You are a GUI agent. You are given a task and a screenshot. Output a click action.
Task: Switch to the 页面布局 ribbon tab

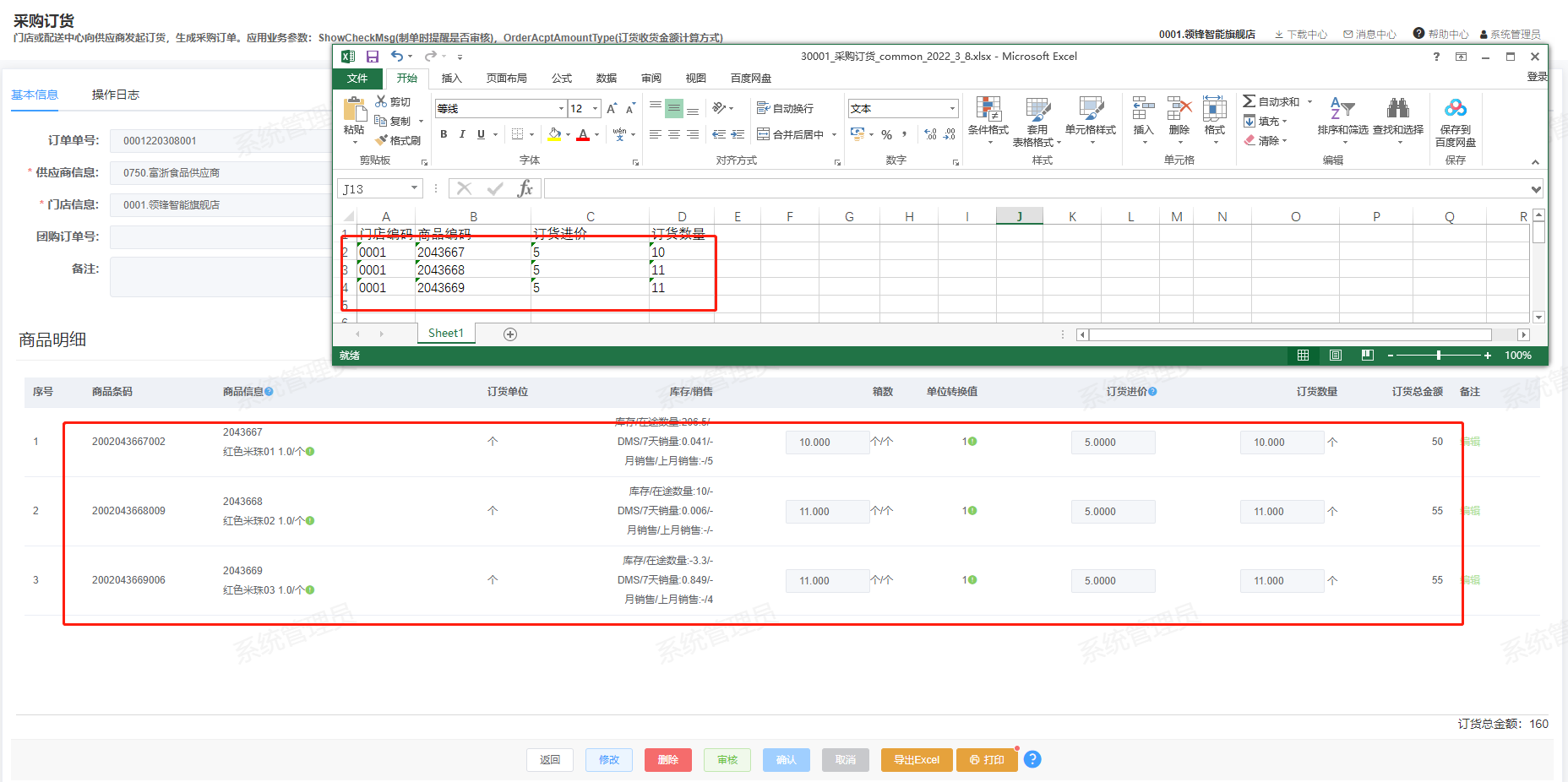[x=506, y=79]
